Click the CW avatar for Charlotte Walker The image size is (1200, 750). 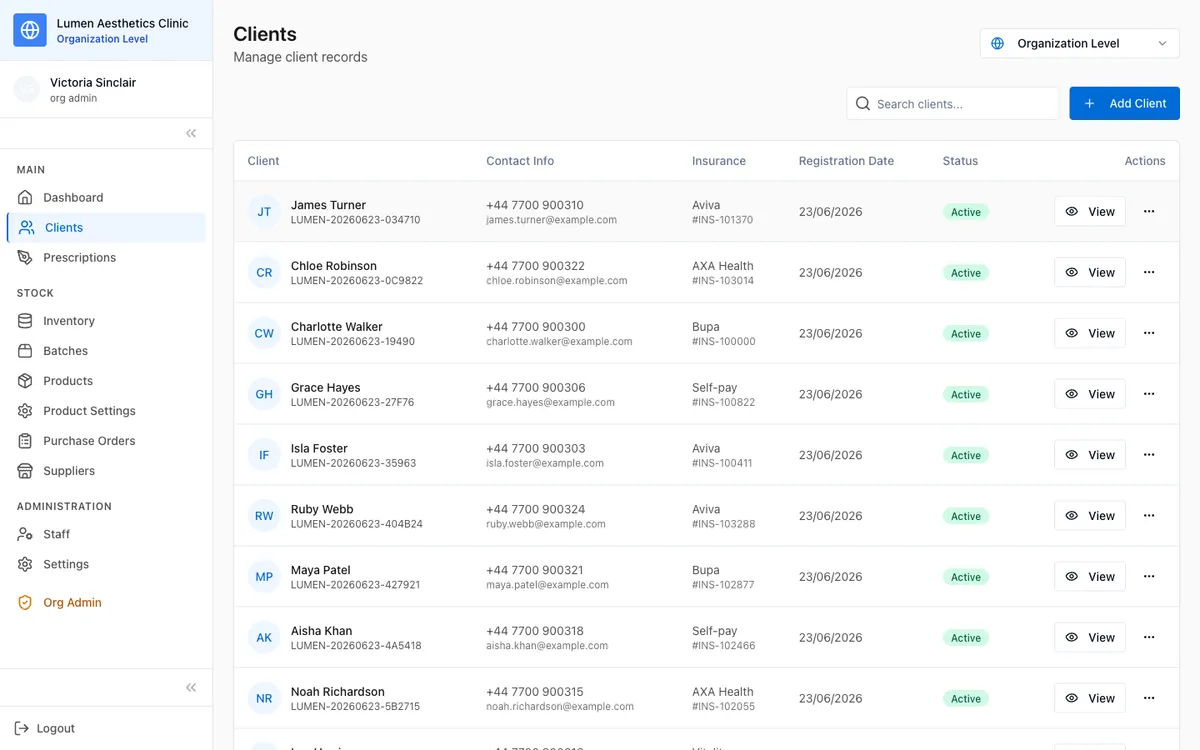pos(264,333)
